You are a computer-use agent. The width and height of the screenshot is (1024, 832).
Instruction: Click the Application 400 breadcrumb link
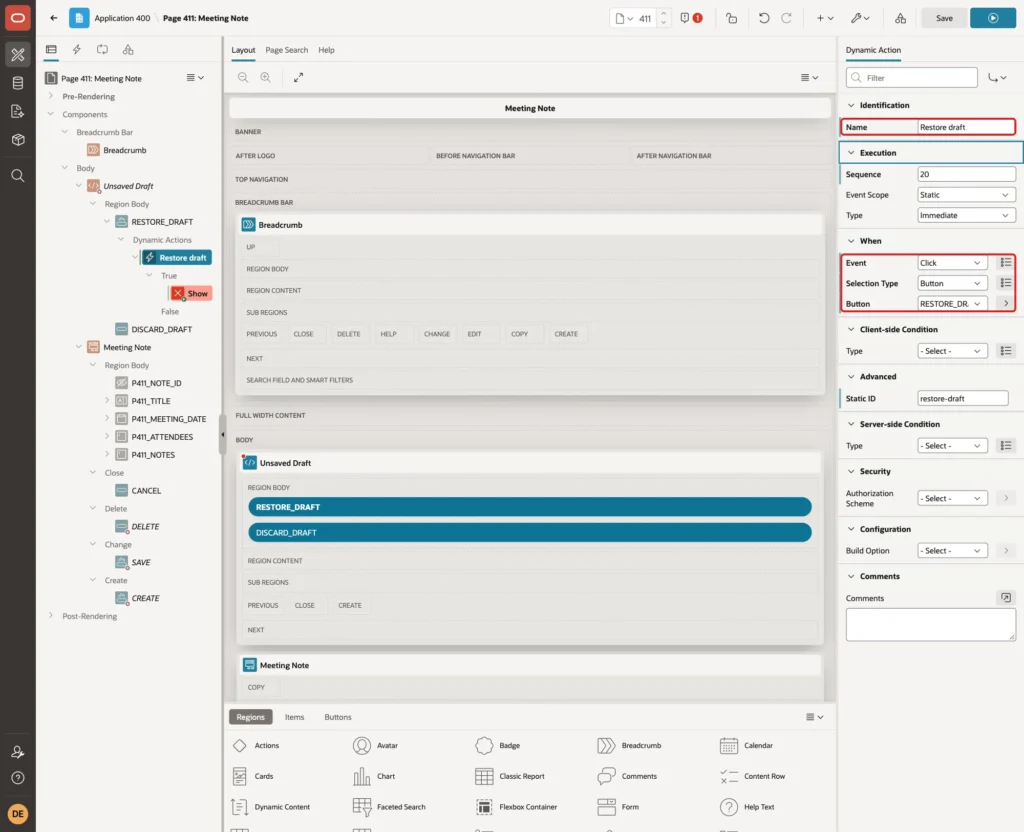[122, 18]
